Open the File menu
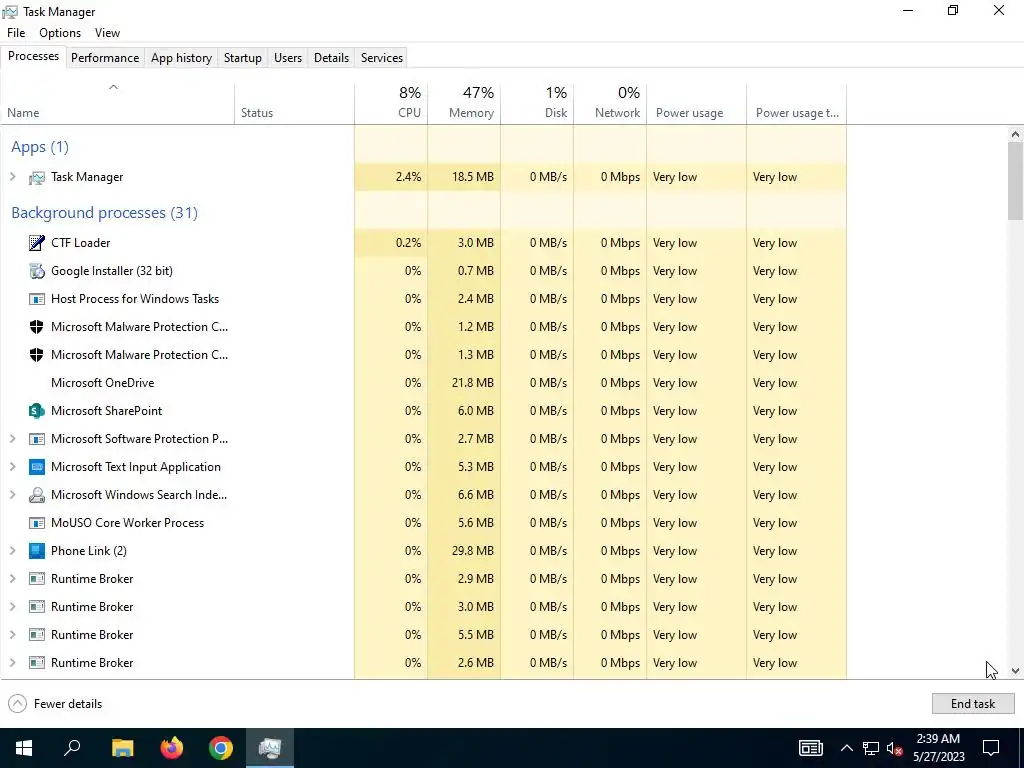Screen dimensions: 1024x768 pyautogui.click(x=16, y=33)
